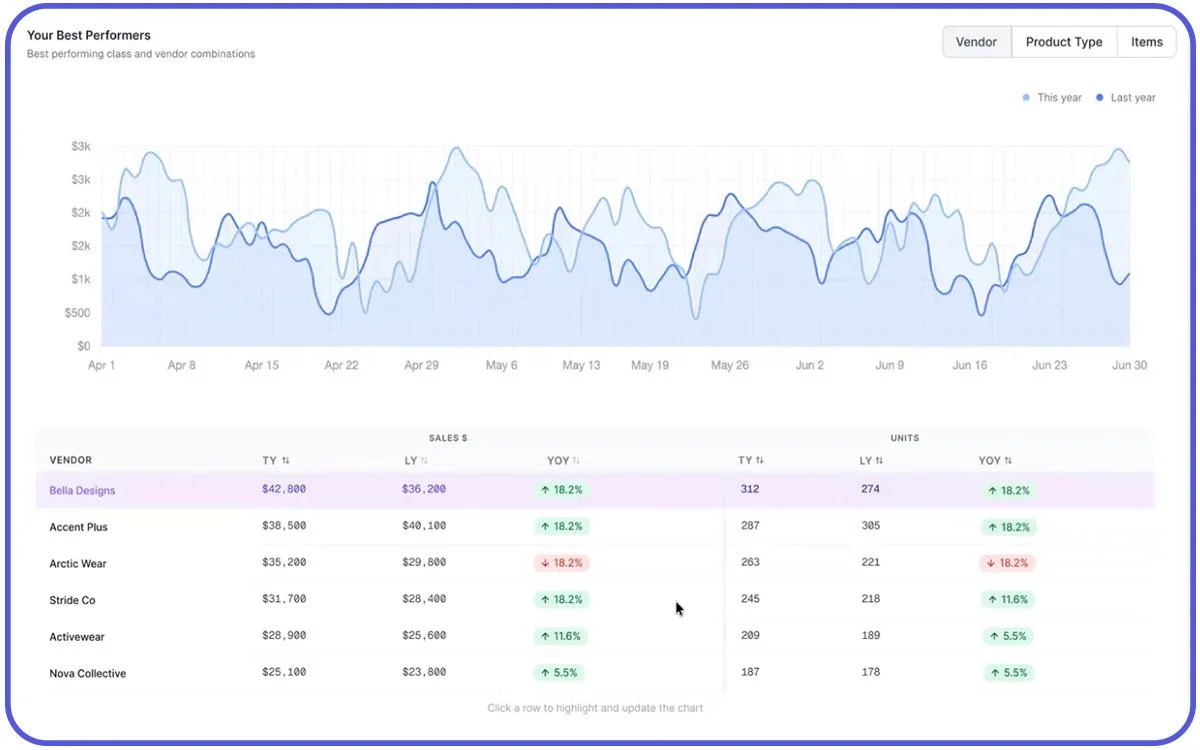This screenshot has height=750, width=1200.
Task: Click the $25,100 sales value
Action: click(284, 672)
